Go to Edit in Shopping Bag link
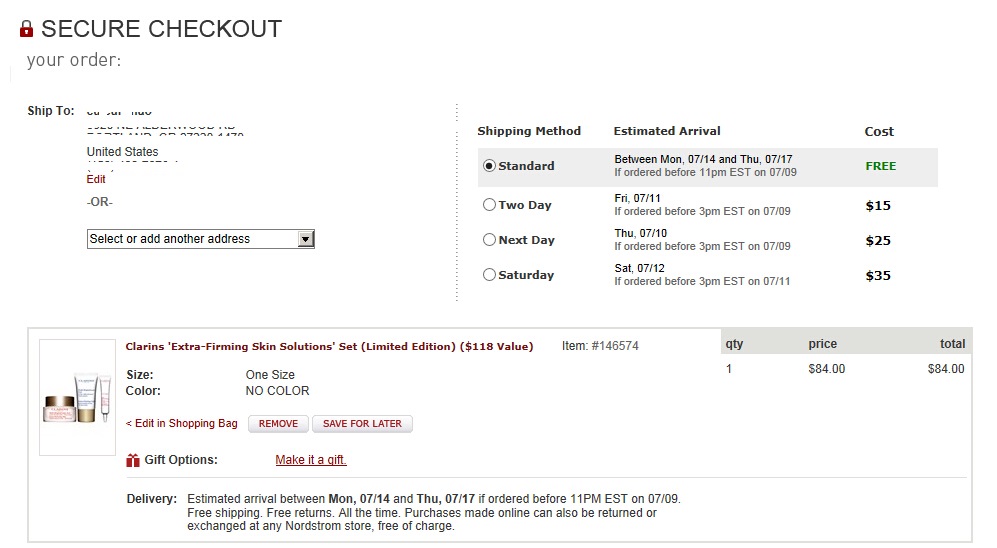 (182, 423)
